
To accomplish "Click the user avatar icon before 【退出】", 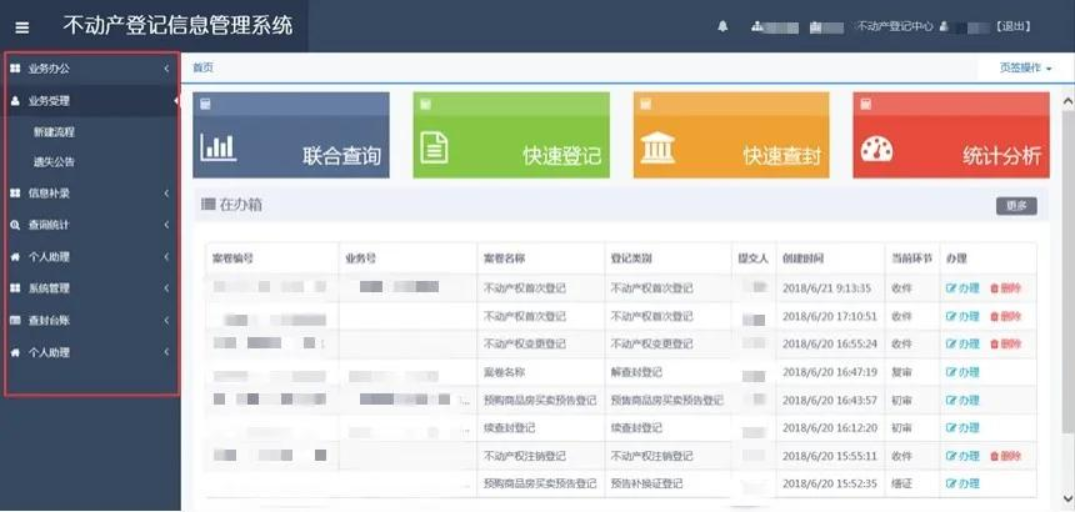I will pyautogui.click(x=944, y=27).
